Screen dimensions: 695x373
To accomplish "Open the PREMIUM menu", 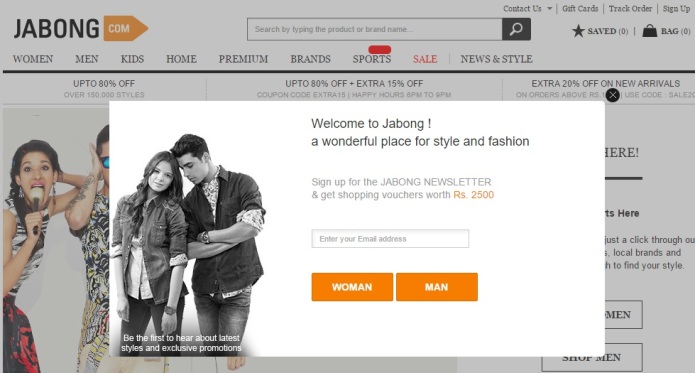I will [243, 59].
